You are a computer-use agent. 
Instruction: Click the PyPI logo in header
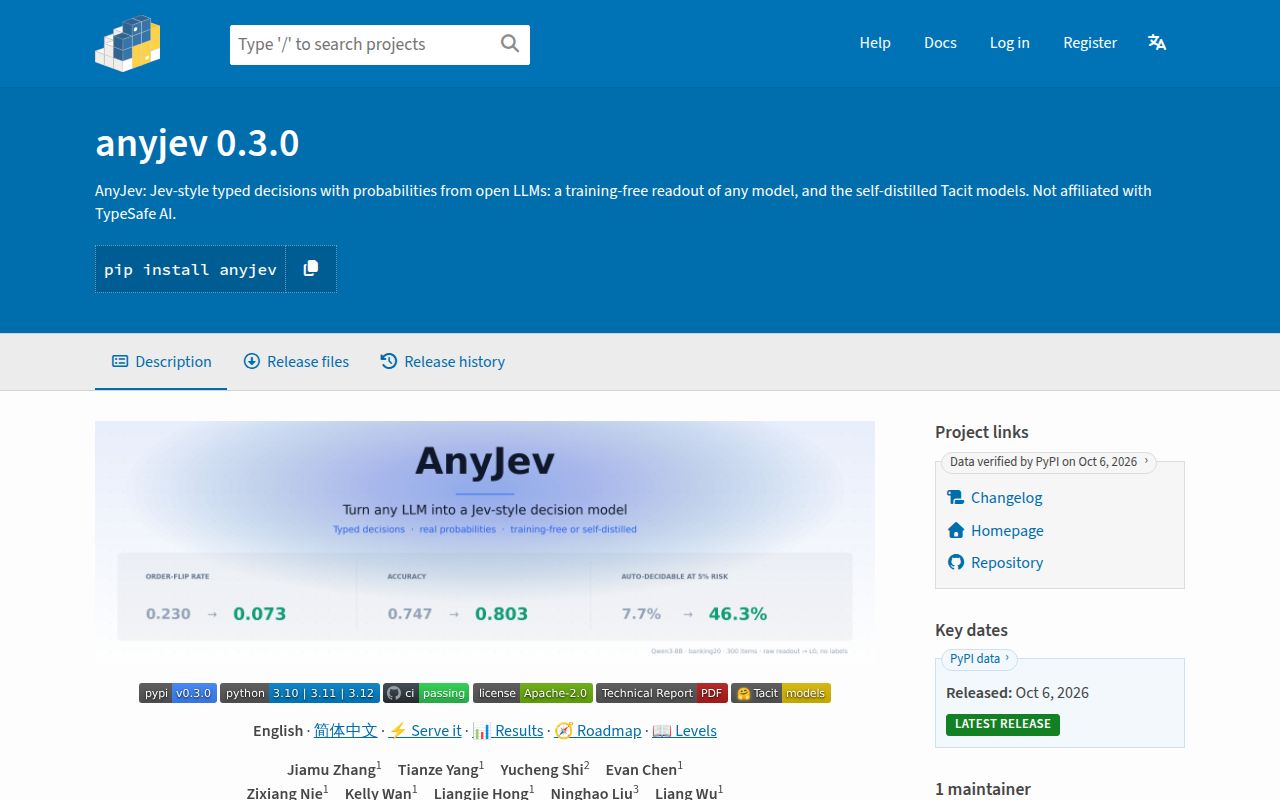coord(128,43)
